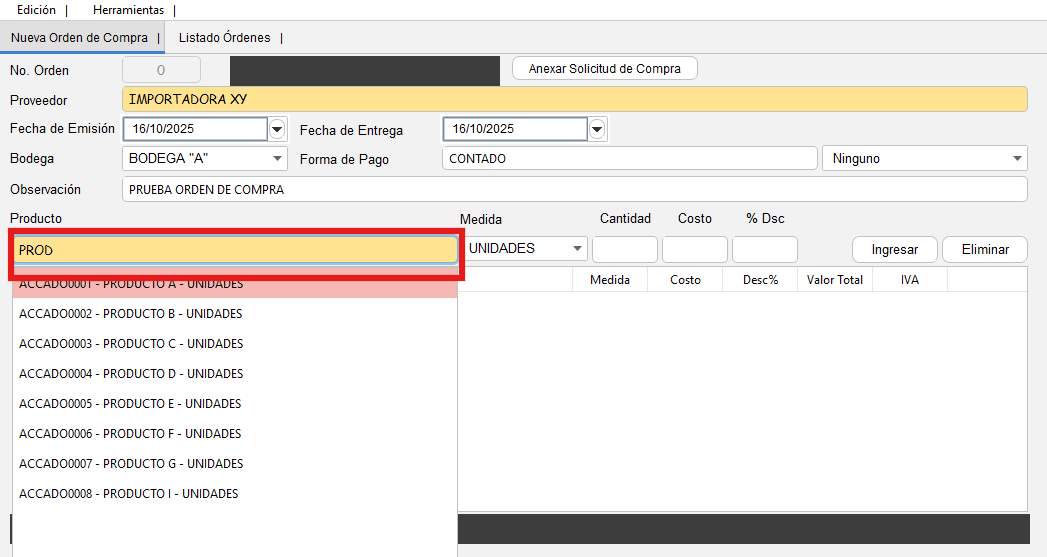Select the Nueva Orden de Compra tab
The width and height of the screenshot is (1047, 557).
tap(79, 38)
